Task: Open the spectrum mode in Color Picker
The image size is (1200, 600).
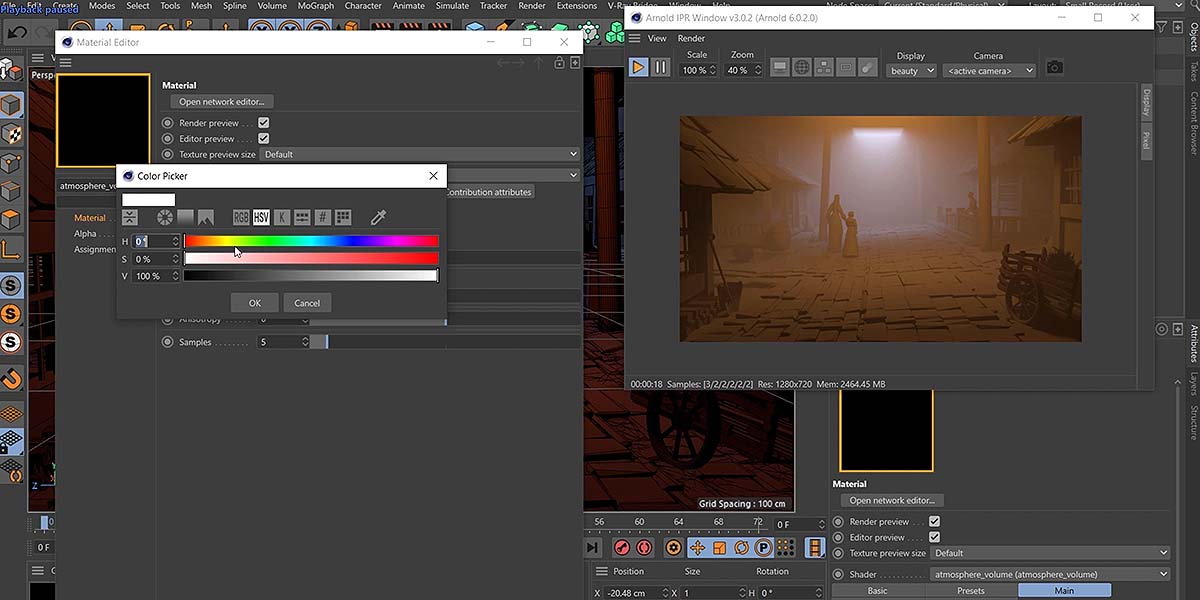Action: click(x=185, y=217)
